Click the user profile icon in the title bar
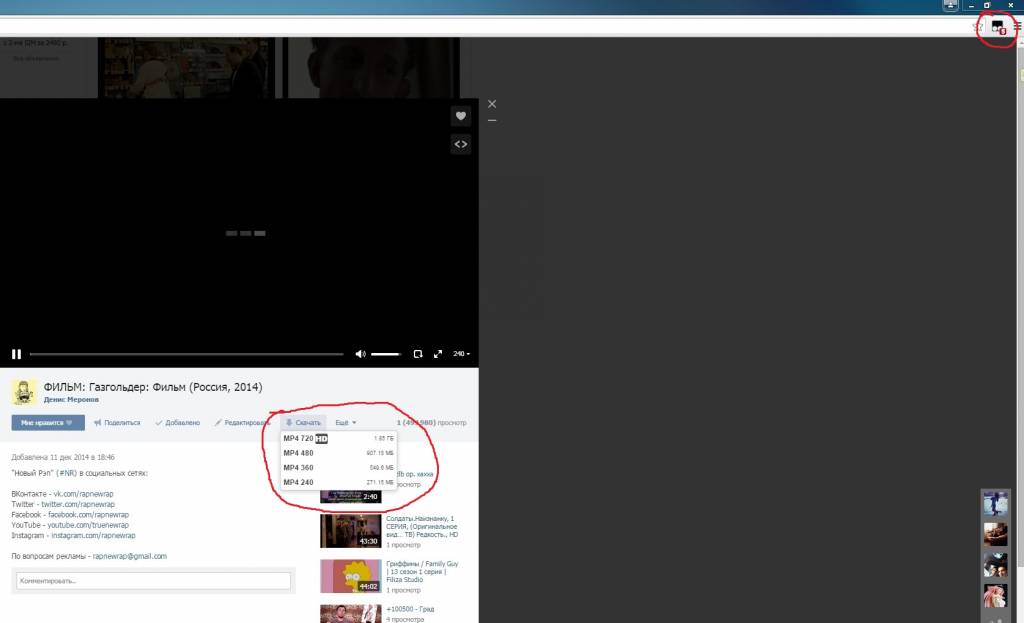Image resolution: width=1024 pixels, height=623 pixels. [950, 5]
